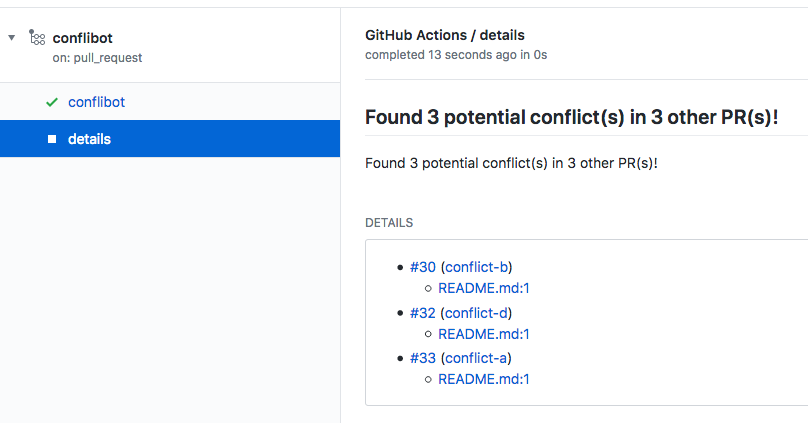Click the 'completed 13 seconds ago' timestamp
Image resolution: width=808 pixels, height=423 pixels.
(x=440, y=54)
